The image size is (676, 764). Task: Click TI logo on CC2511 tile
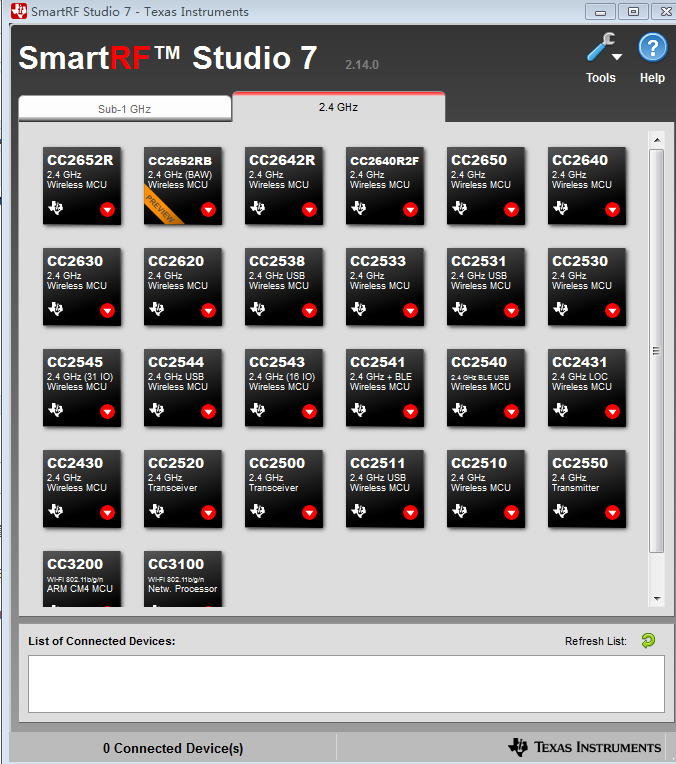[x=359, y=511]
